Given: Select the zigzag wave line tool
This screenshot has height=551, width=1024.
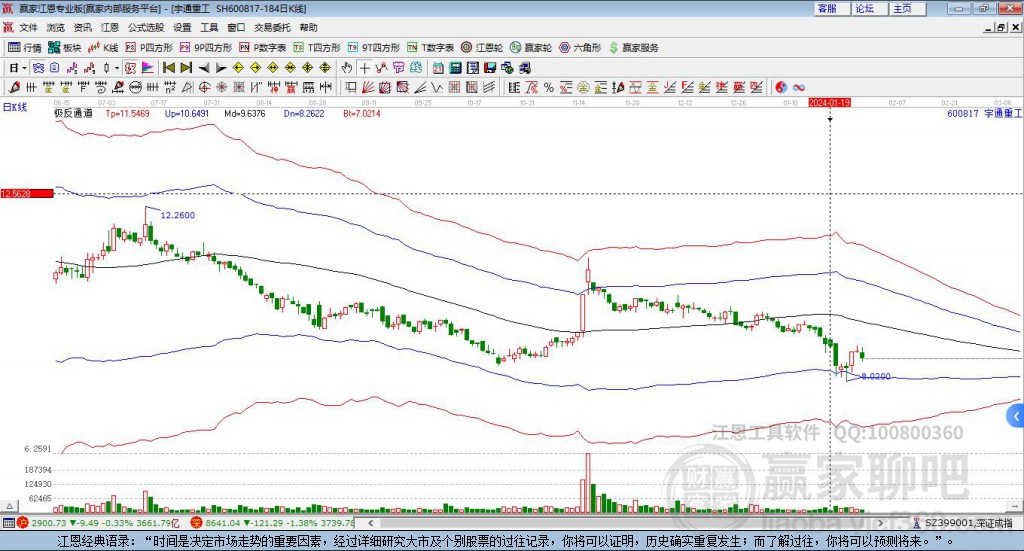Looking at the screenshot, I should click(x=437, y=87).
